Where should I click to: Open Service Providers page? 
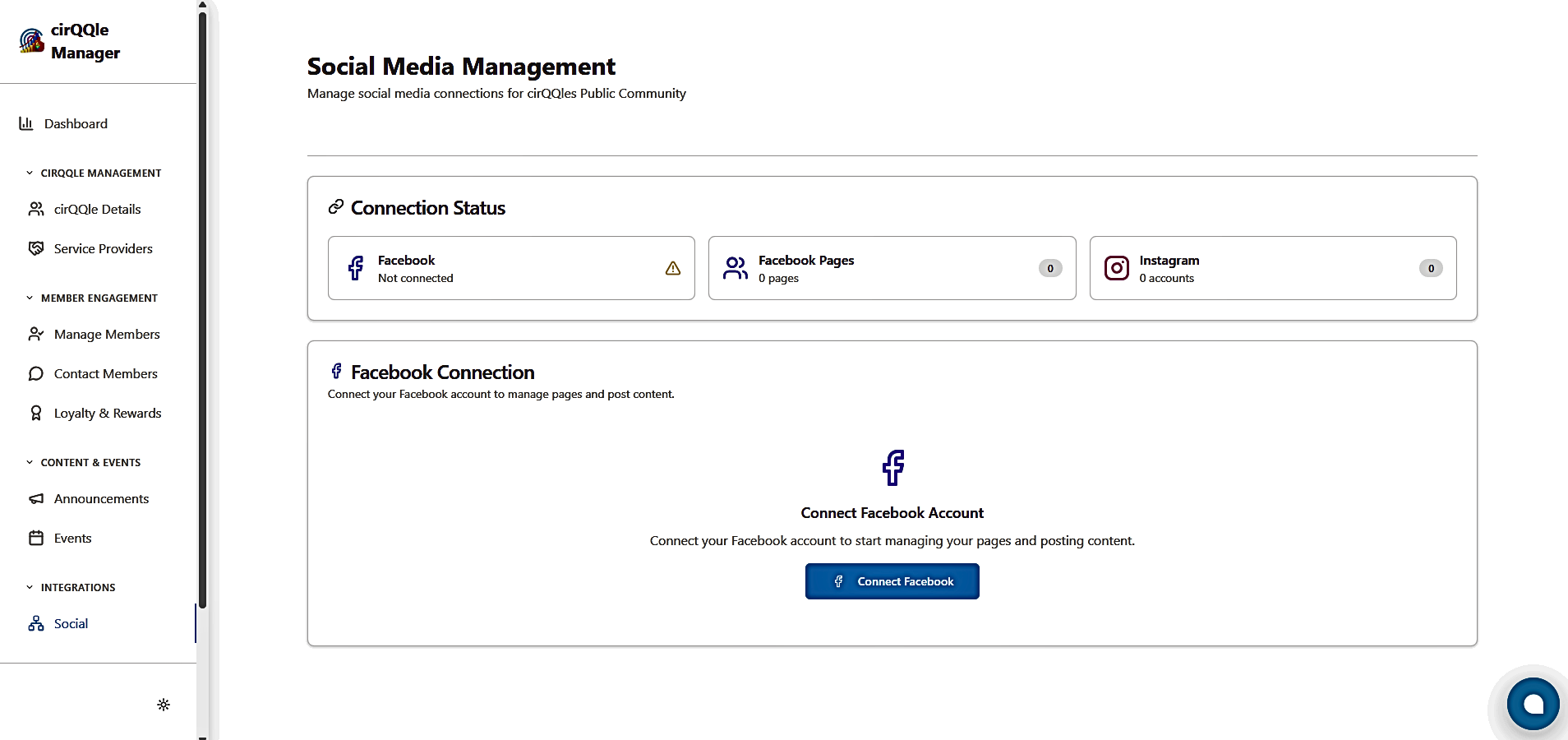pos(103,248)
